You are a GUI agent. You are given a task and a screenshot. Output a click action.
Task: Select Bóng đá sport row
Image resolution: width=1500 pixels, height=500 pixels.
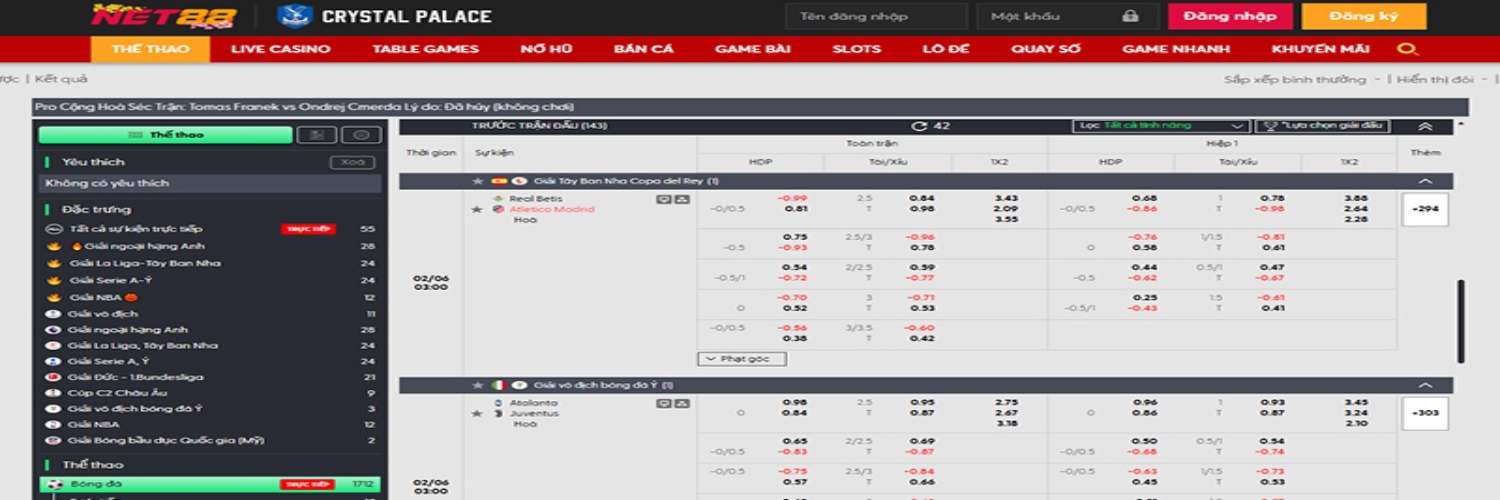pyautogui.click(x=210, y=484)
